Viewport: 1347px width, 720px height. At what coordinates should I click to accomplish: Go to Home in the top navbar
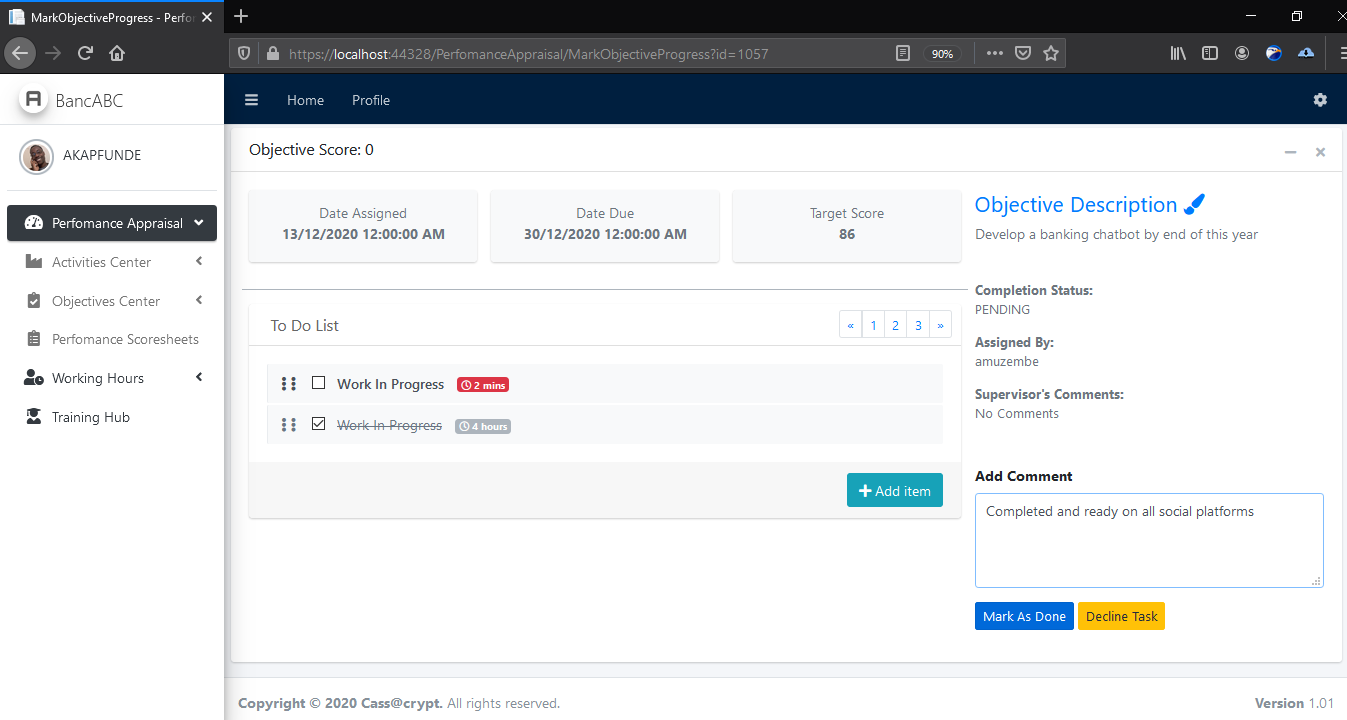[305, 100]
